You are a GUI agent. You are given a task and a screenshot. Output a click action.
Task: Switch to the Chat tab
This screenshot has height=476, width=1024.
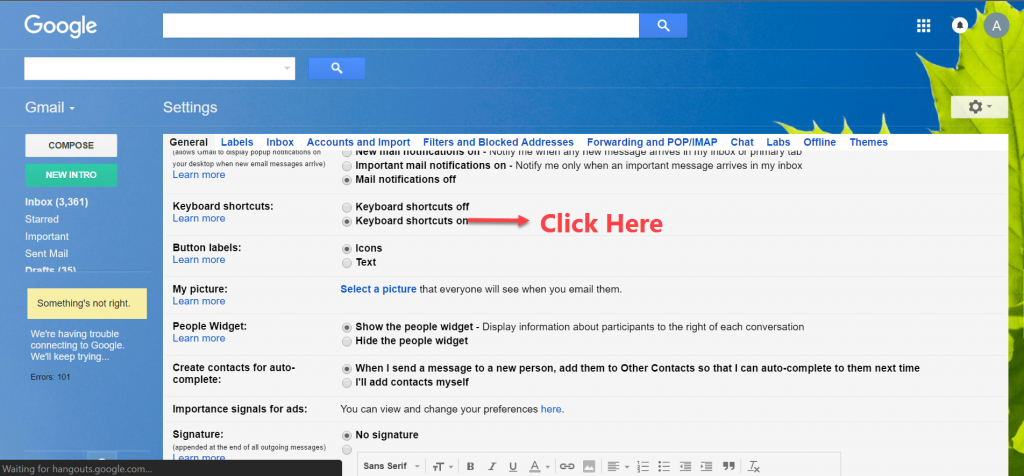[x=742, y=142]
